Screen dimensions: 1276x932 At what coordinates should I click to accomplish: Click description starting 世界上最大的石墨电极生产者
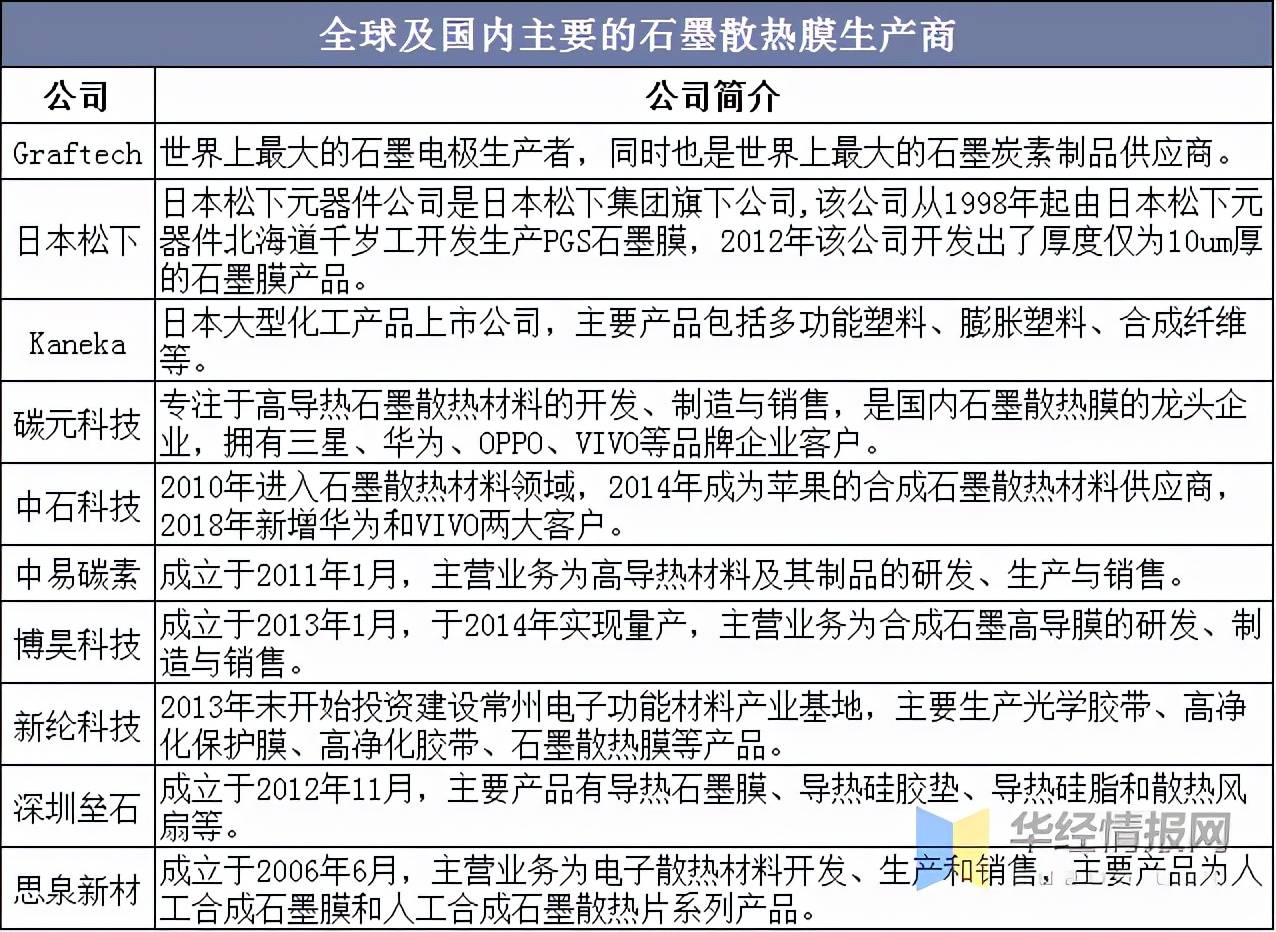coord(714,152)
